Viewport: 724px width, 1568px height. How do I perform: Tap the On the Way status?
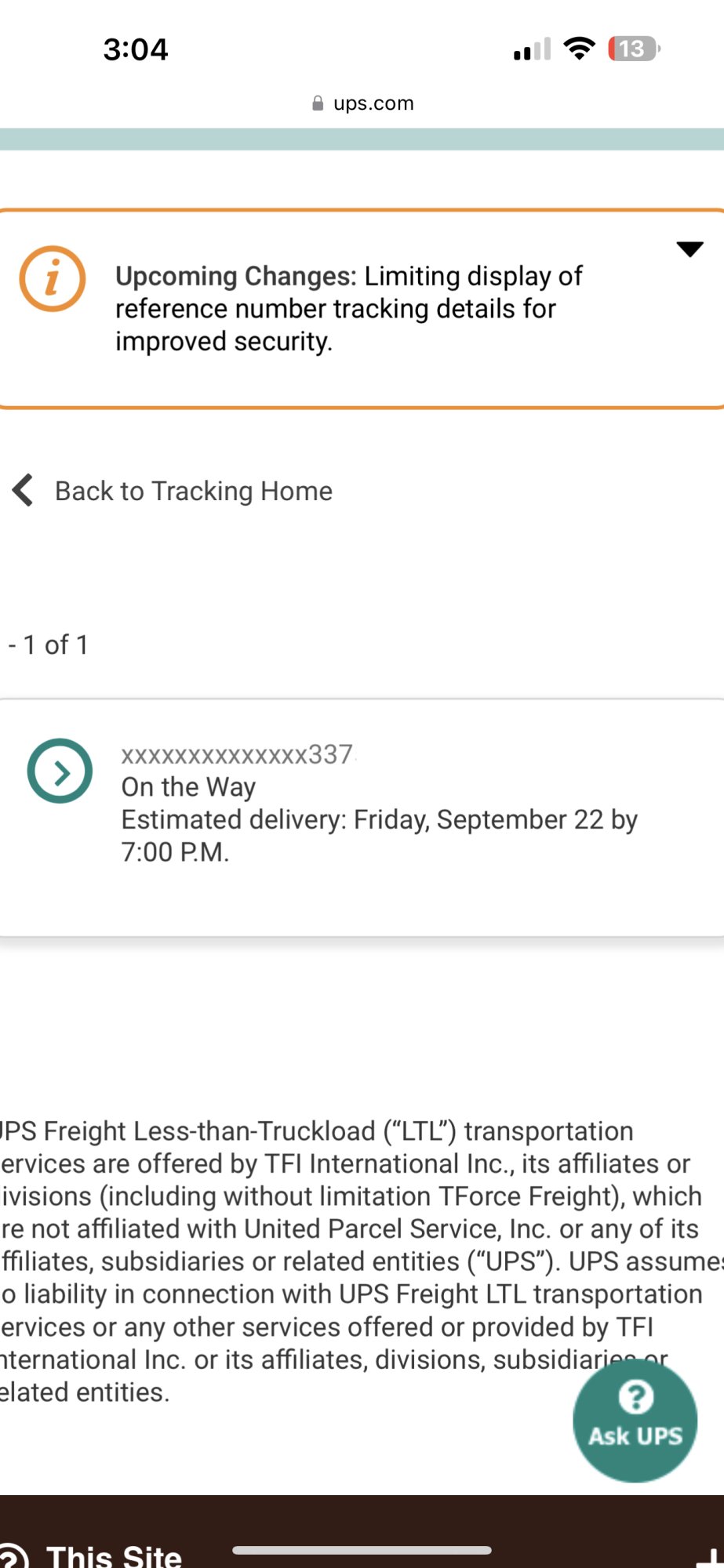tap(188, 786)
